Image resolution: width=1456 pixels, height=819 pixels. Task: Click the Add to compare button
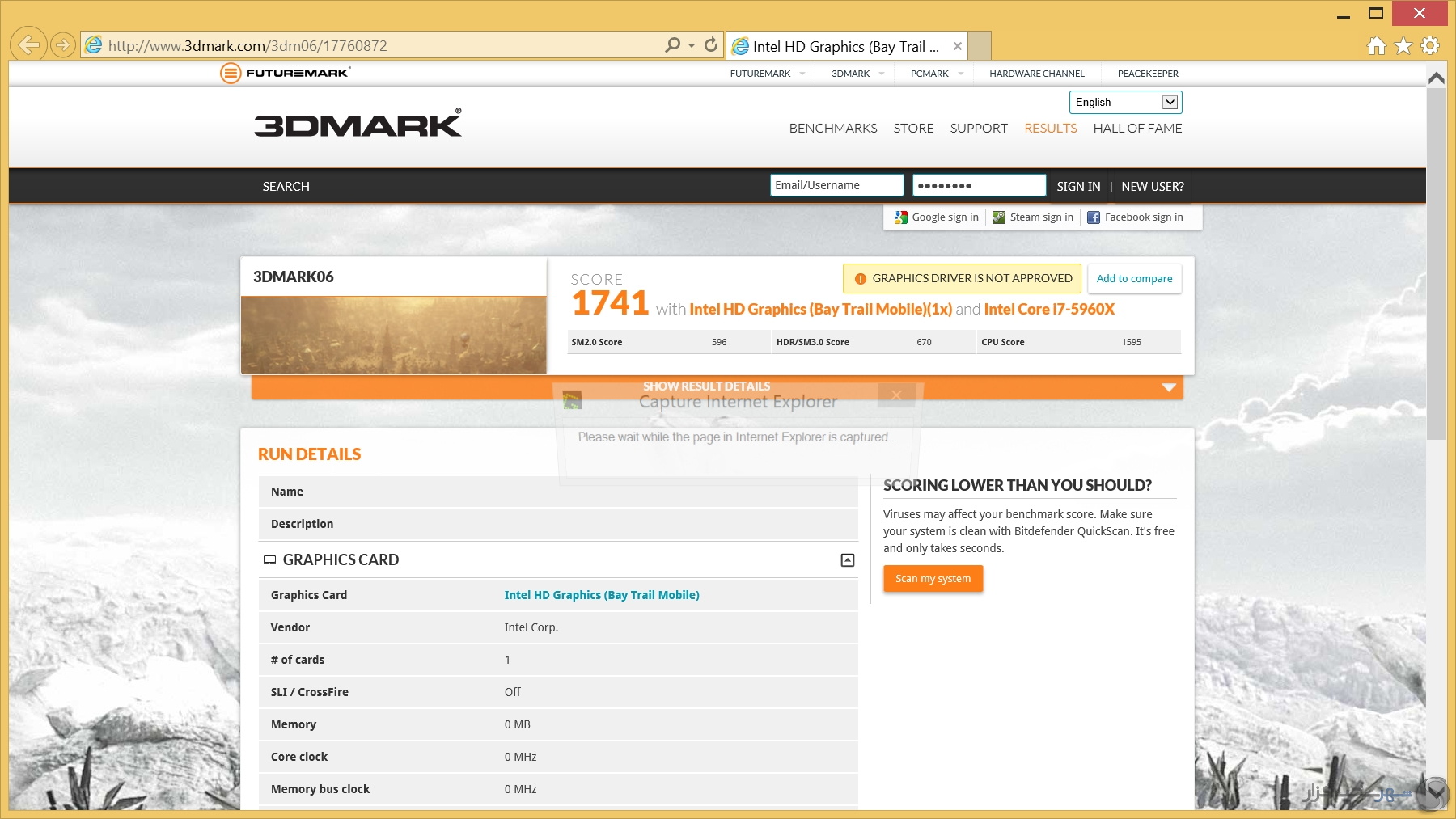point(1134,279)
